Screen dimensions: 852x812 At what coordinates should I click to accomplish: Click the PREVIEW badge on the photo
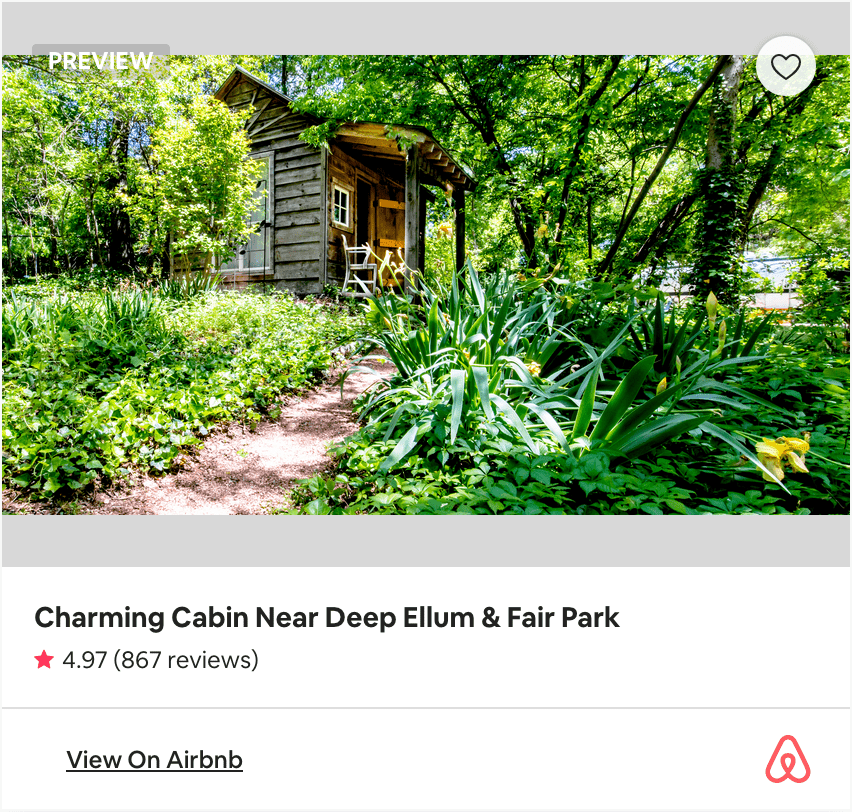pos(101,60)
